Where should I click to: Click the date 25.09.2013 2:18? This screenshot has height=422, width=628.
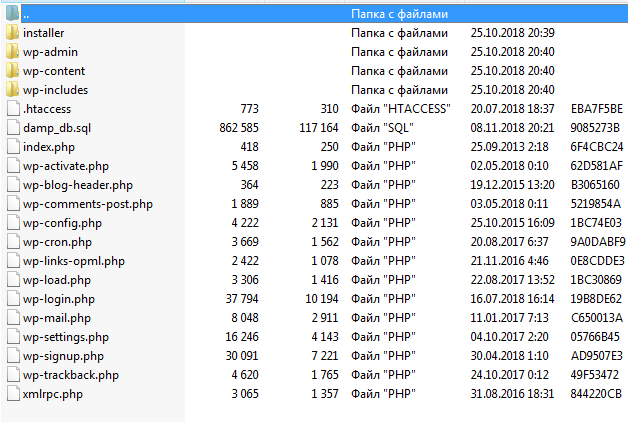[x=509, y=147]
